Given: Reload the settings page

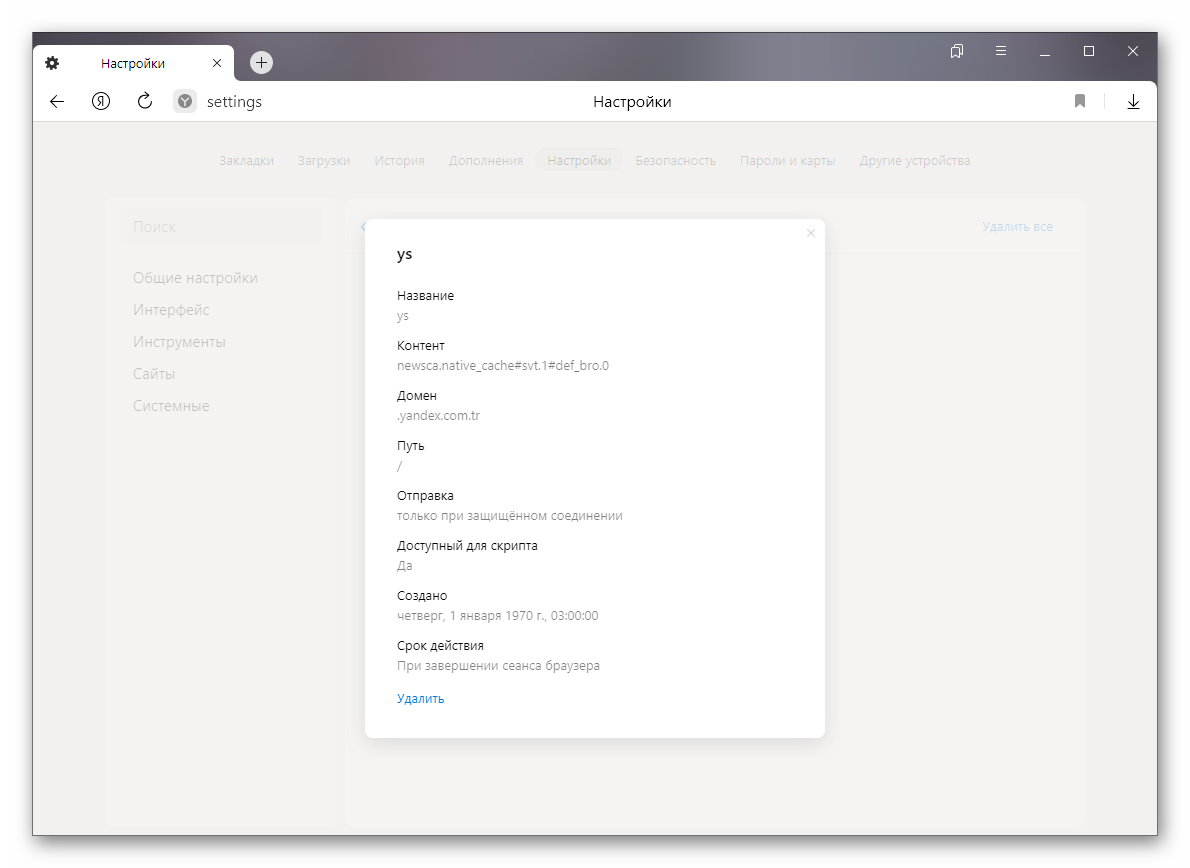Looking at the screenshot, I should (x=144, y=101).
